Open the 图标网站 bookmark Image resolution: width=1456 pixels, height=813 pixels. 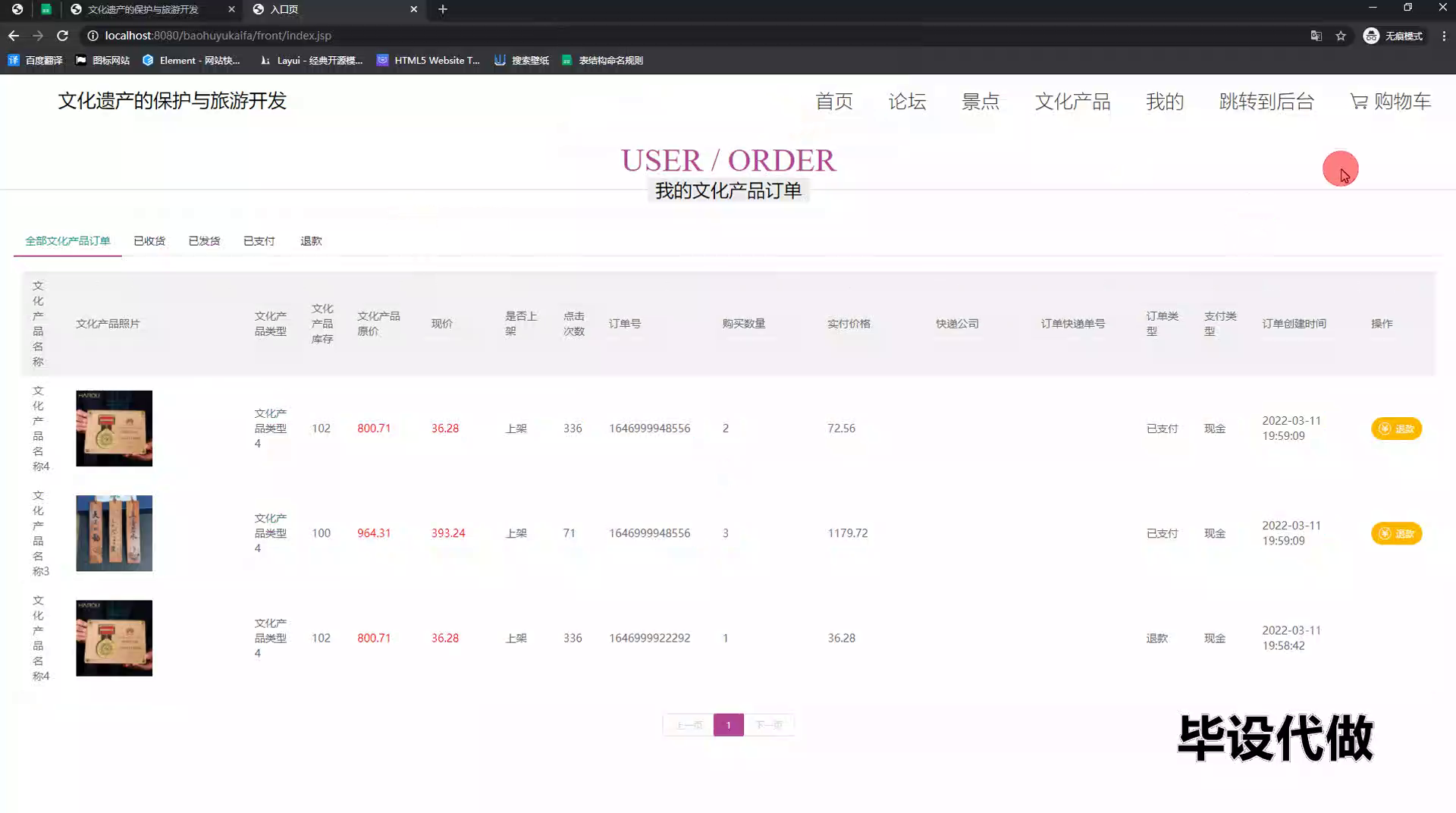102,61
